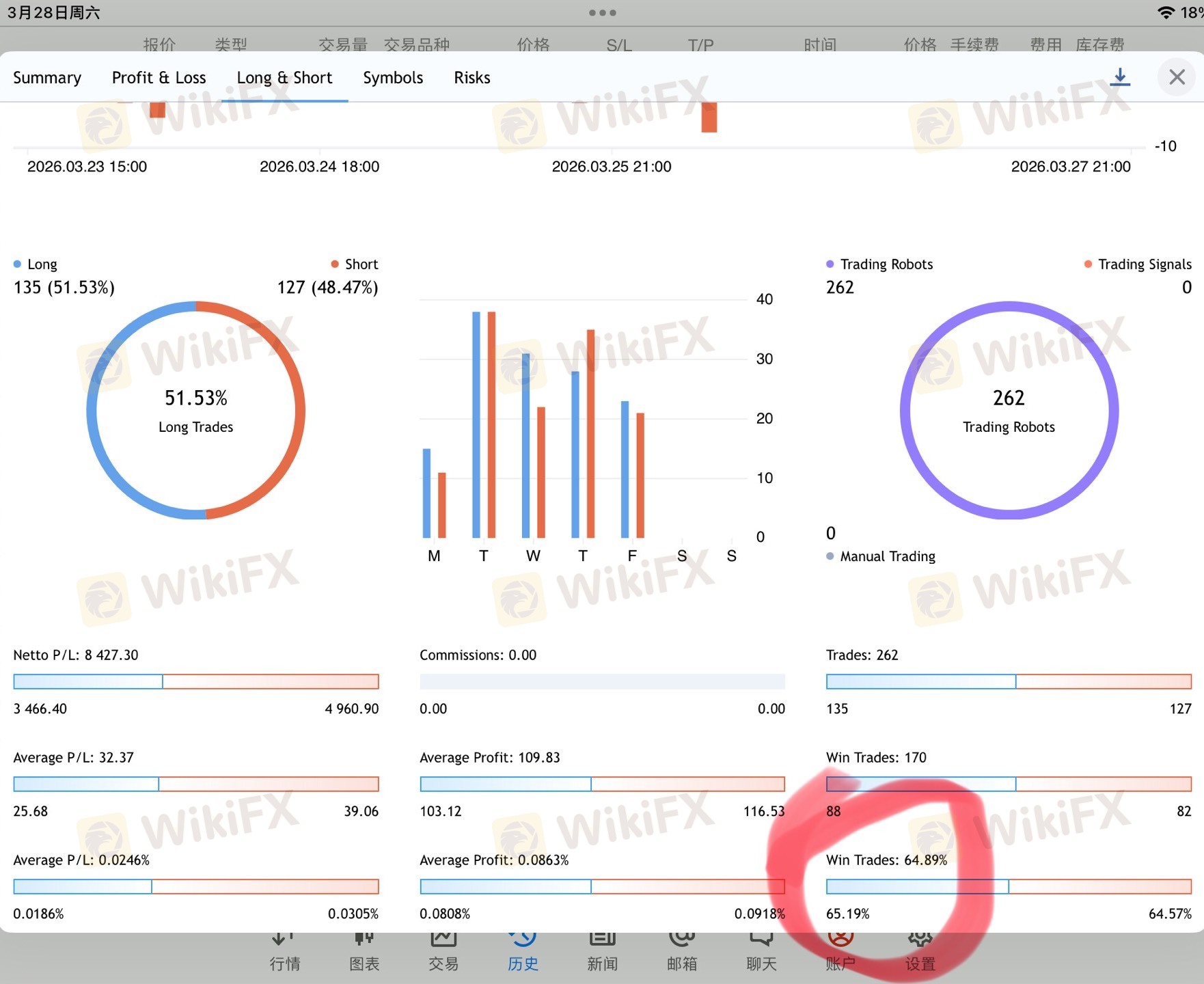Tap the S/L column header behind the report

point(619,45)
